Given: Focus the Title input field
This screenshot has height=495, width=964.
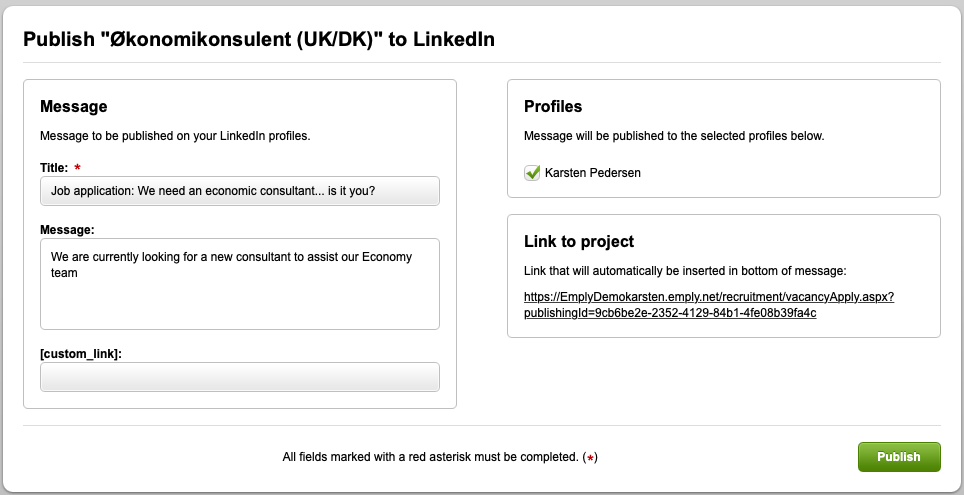Looking at the screenshot, I should pyautogui.click(x=240, y=191).
